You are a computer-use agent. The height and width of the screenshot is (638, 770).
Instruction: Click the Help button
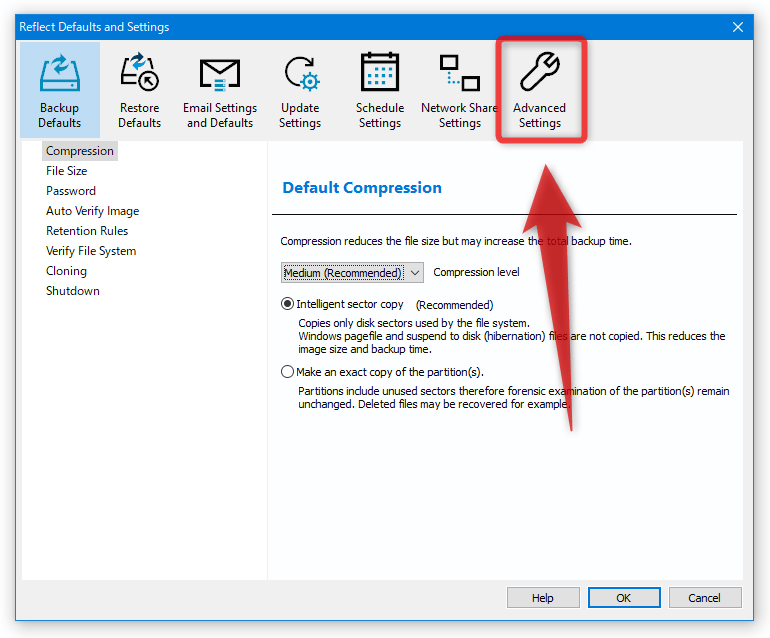click(x=543, y=598)
